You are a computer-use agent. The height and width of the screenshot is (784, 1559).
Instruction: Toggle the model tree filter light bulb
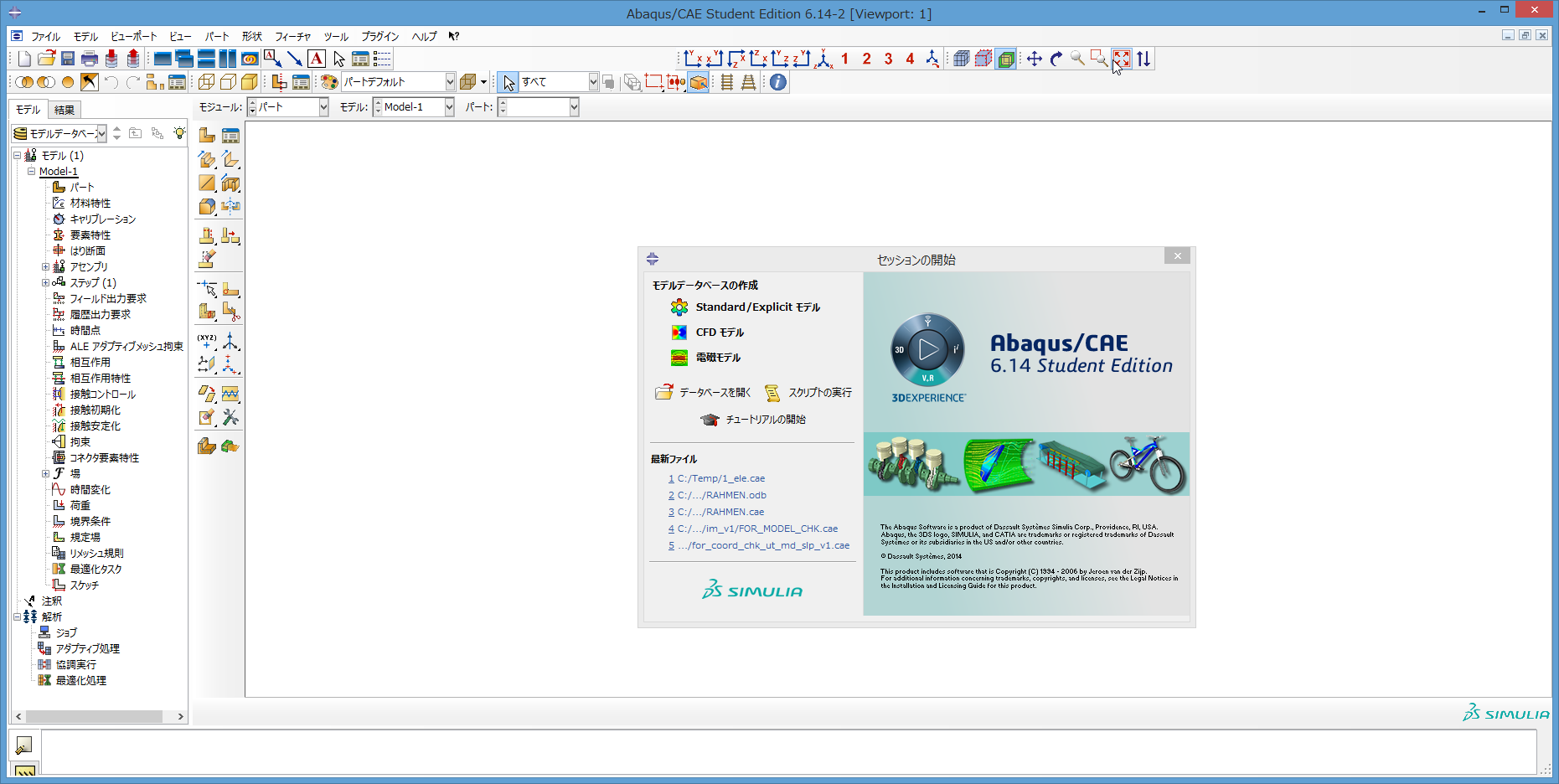[179, 133]
